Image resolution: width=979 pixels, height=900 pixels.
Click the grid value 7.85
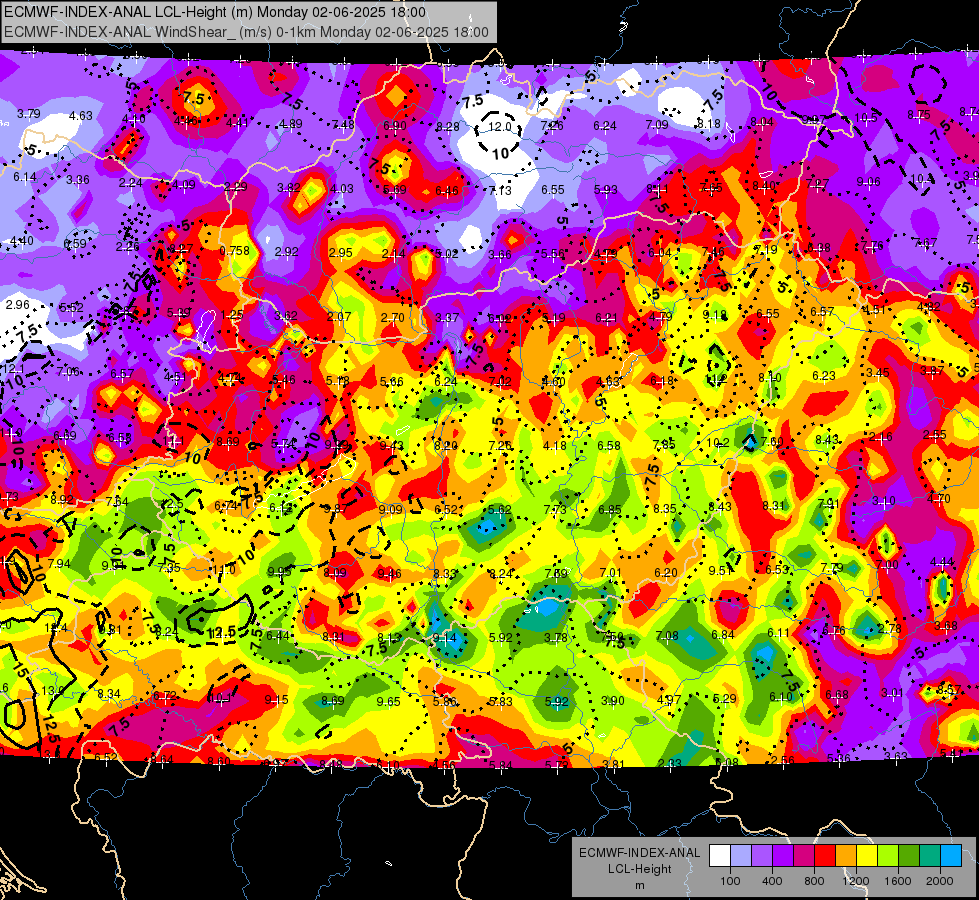(664, 444)
